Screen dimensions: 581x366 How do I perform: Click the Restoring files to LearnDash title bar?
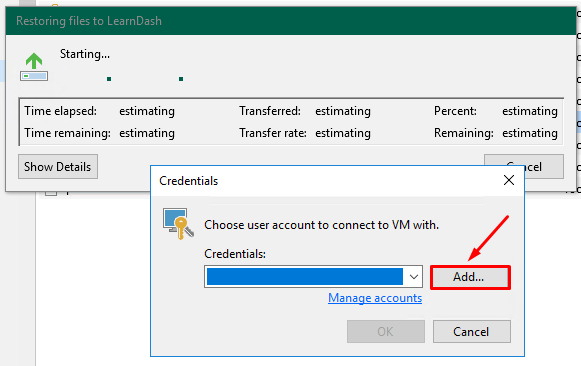coord(291,21)
